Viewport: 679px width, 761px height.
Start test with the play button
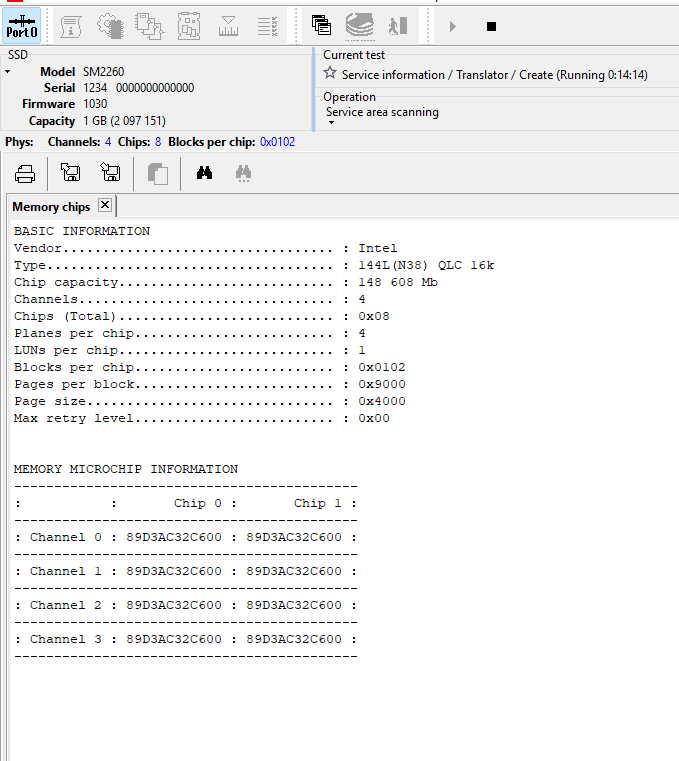point(452,26)
